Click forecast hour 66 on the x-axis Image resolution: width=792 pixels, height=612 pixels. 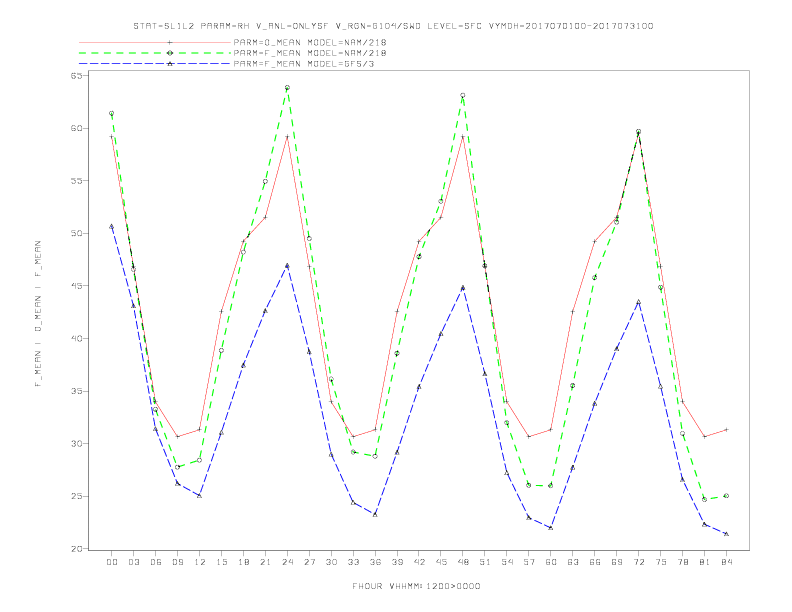595,562
